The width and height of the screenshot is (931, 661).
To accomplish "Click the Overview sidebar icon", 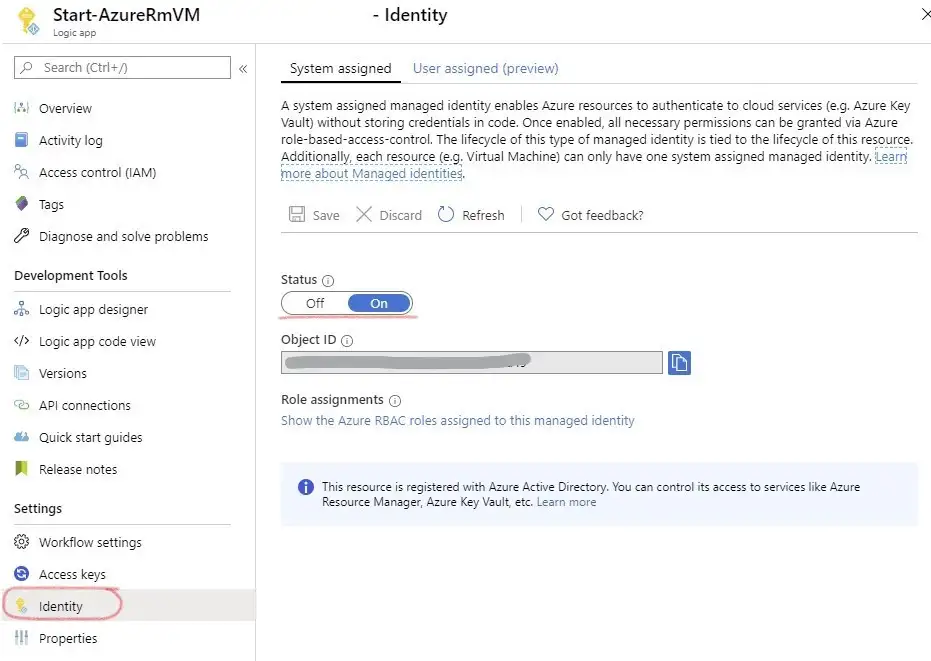I will tap(21, 107).
